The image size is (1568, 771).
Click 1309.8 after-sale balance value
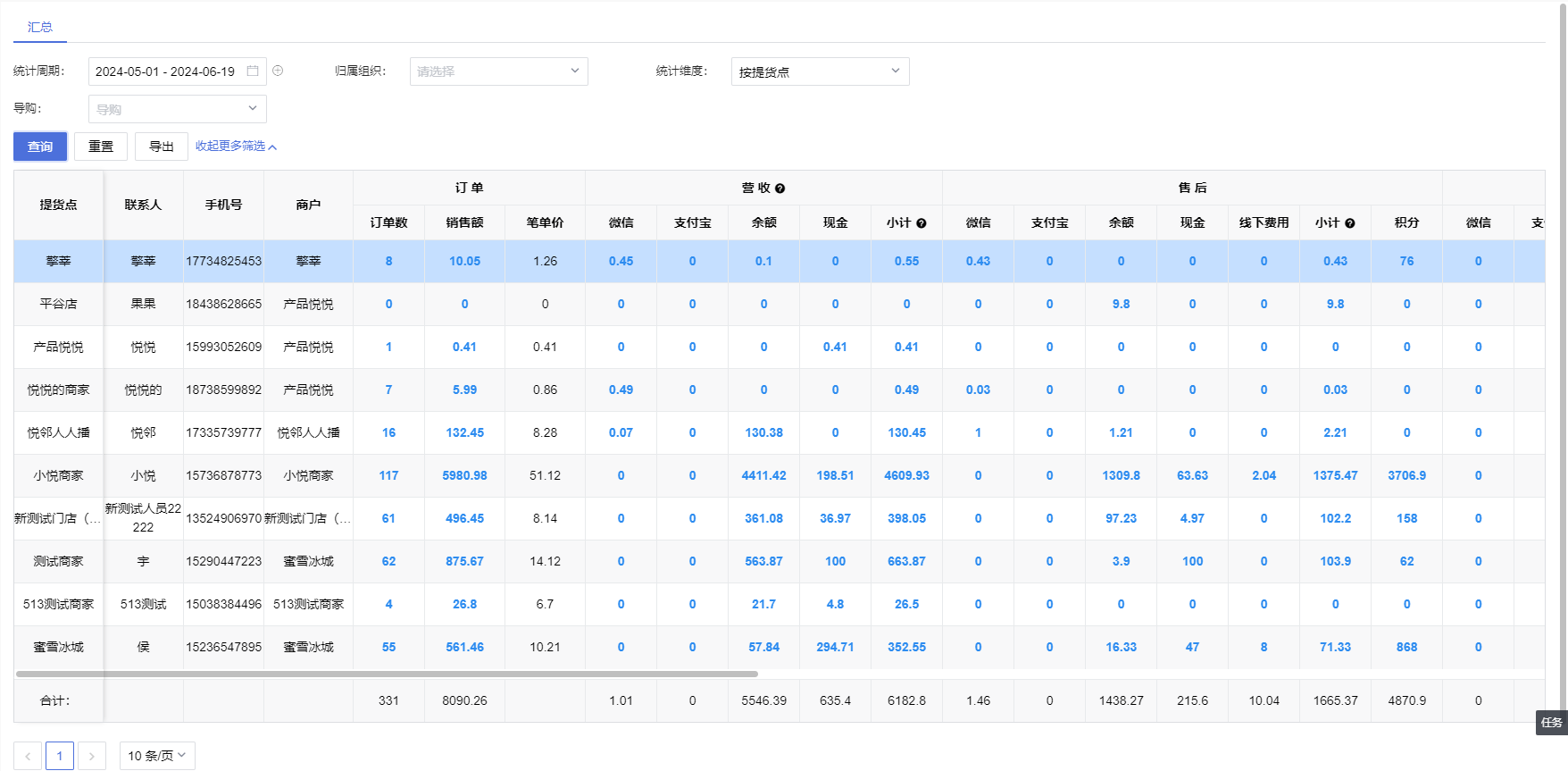point(1121,475)
